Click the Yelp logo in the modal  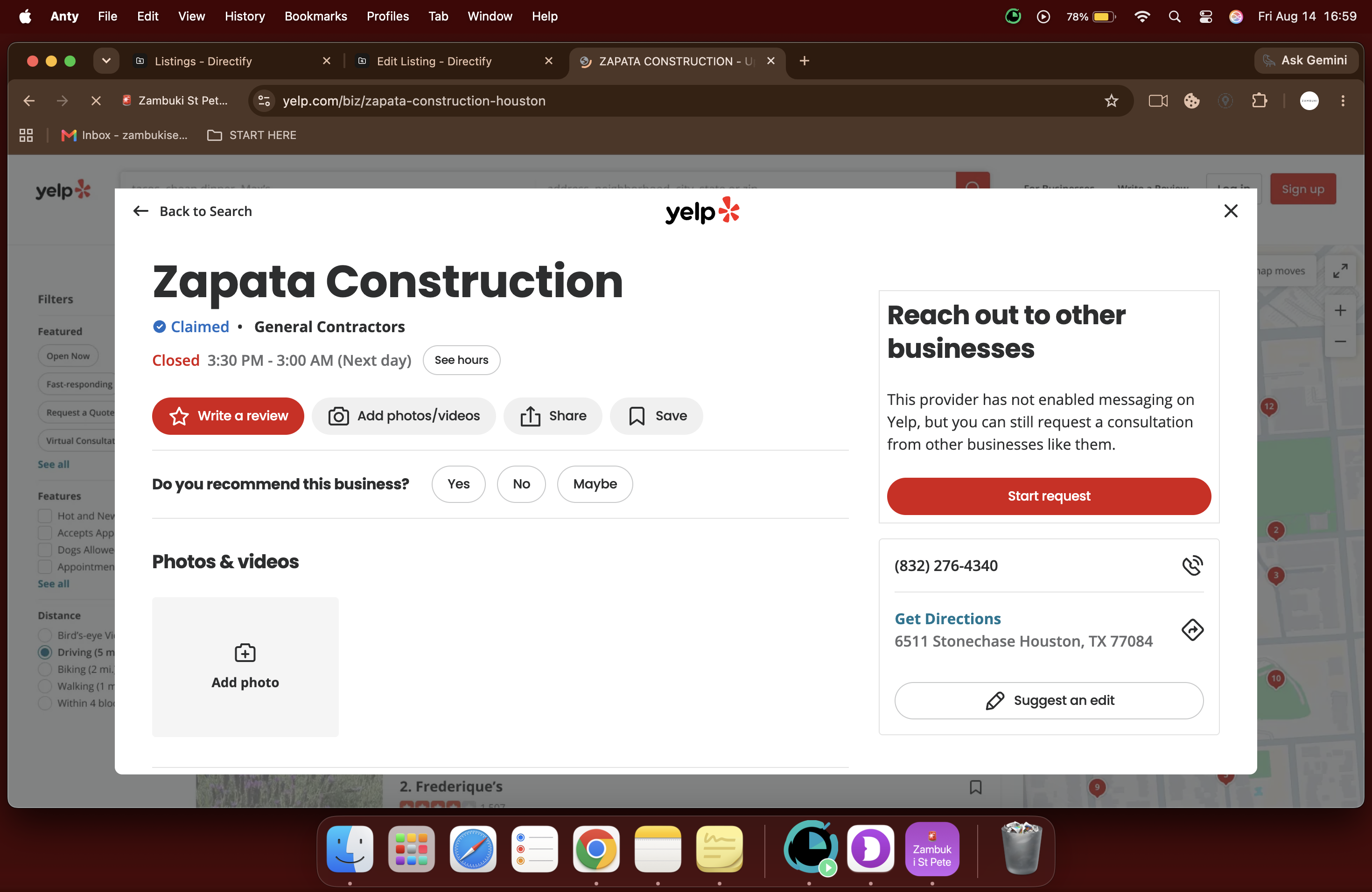(x=702, y=211)
